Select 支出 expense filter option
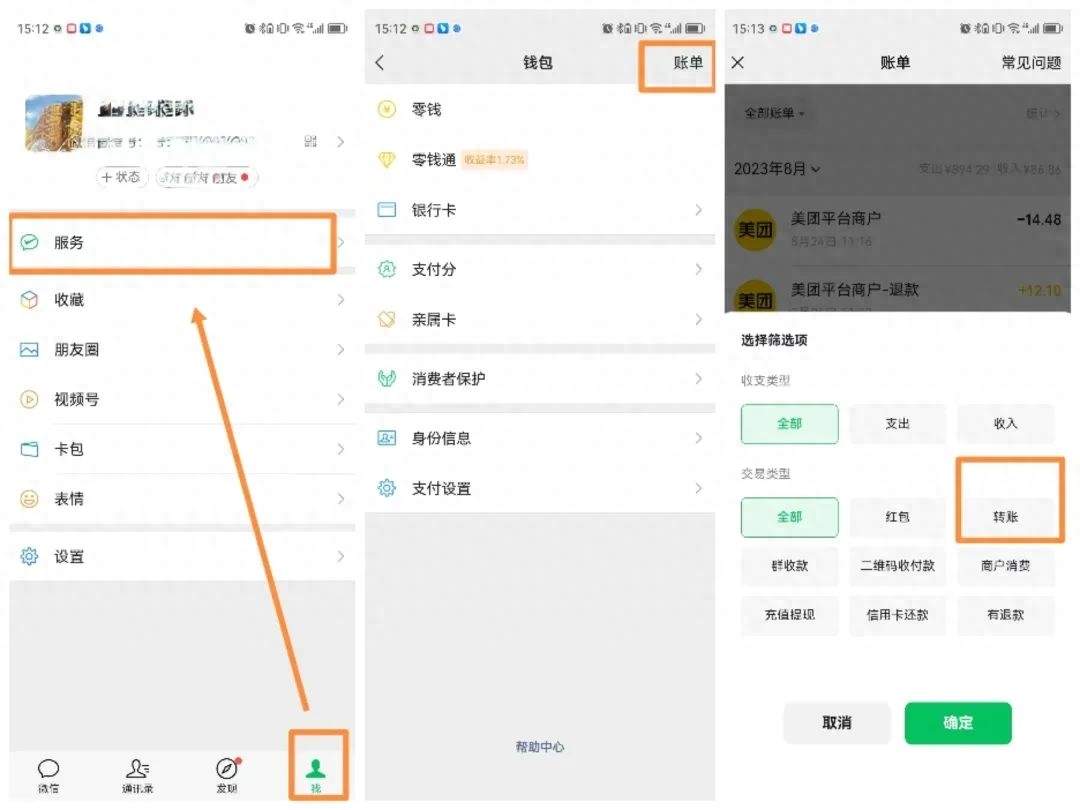The width and height of the screenshot is (1080, 810). [x=897, y=424]
